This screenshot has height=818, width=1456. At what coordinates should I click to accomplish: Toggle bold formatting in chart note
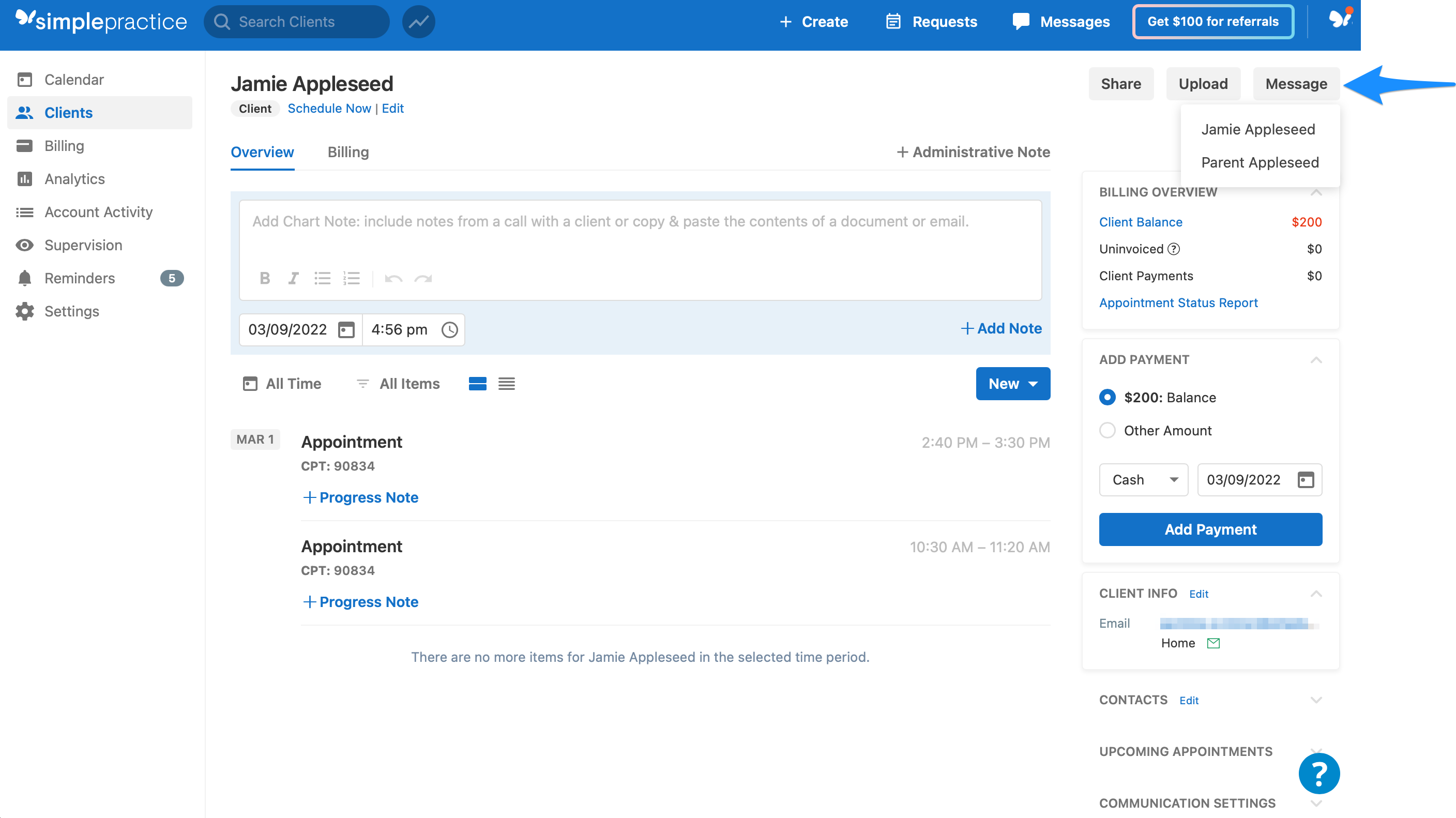click(x=265, y=278)
